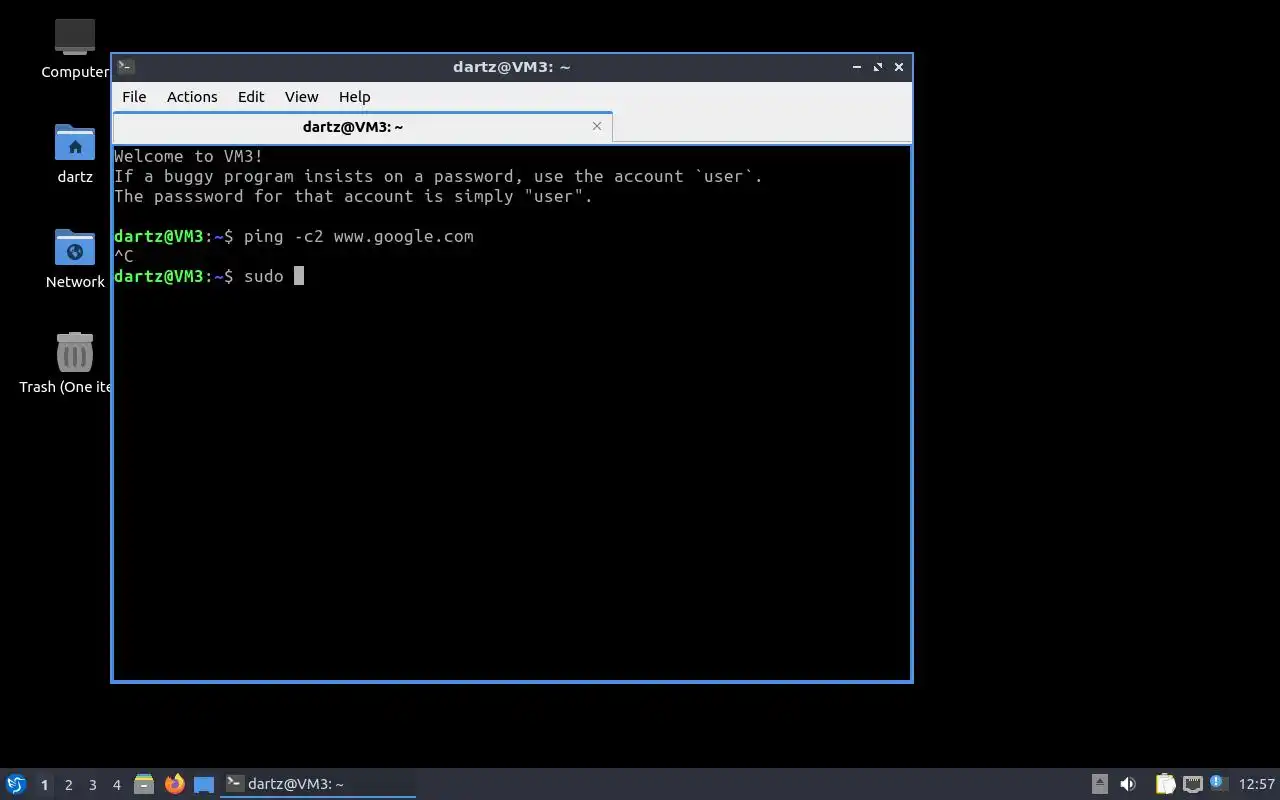Open the update notifier tray icon

pos(1218,783)
